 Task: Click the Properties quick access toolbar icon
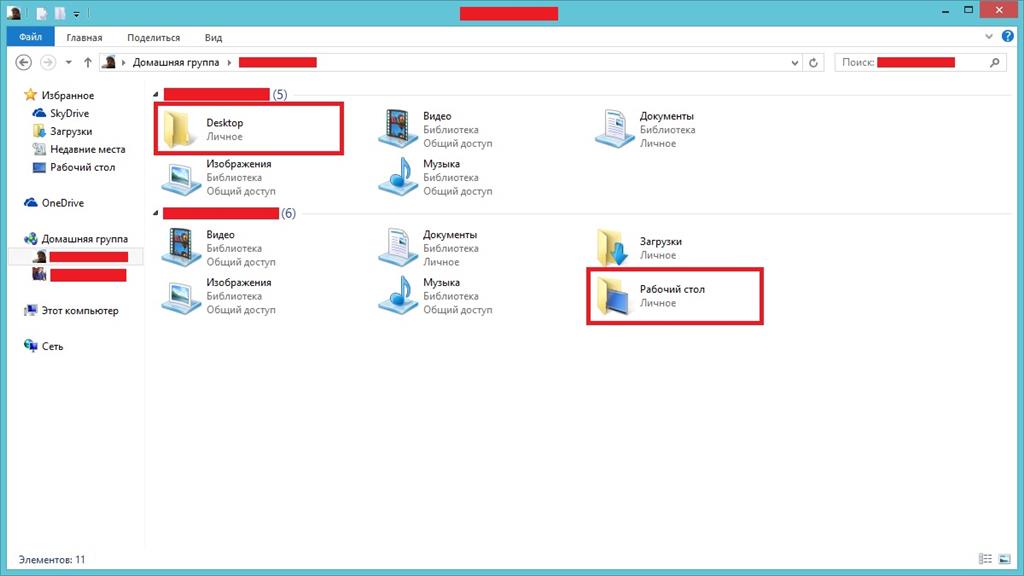[x=42, y=13]
